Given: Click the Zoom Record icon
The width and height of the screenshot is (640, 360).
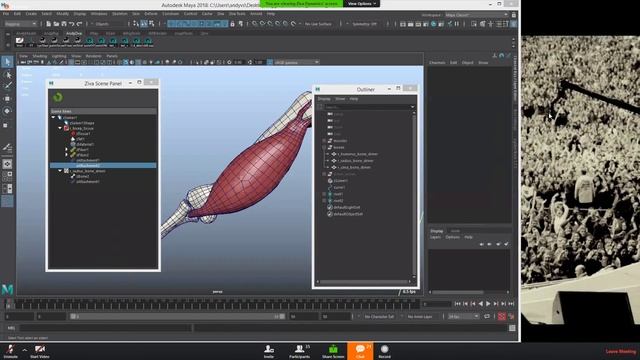Looking at the screenshot, I should 384,351.
